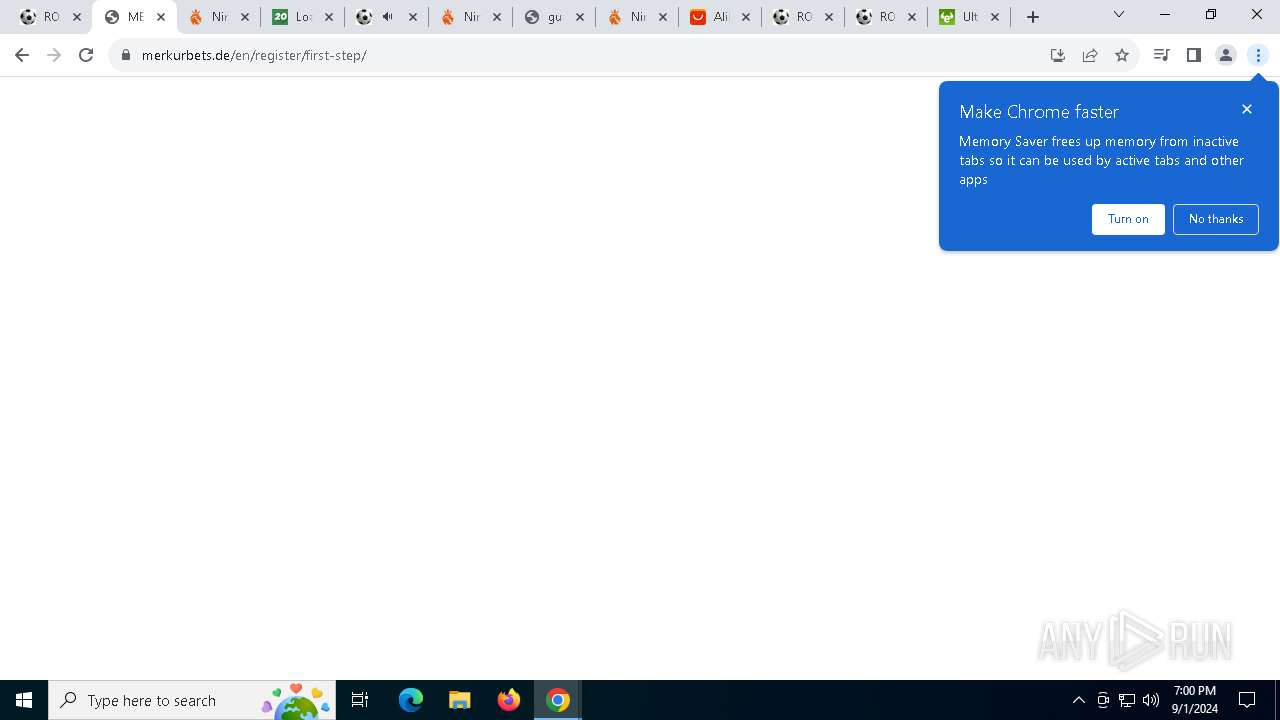Open the Chrome profile icon
This screenshot has width=1280, height=720.
pos(1226,55)
